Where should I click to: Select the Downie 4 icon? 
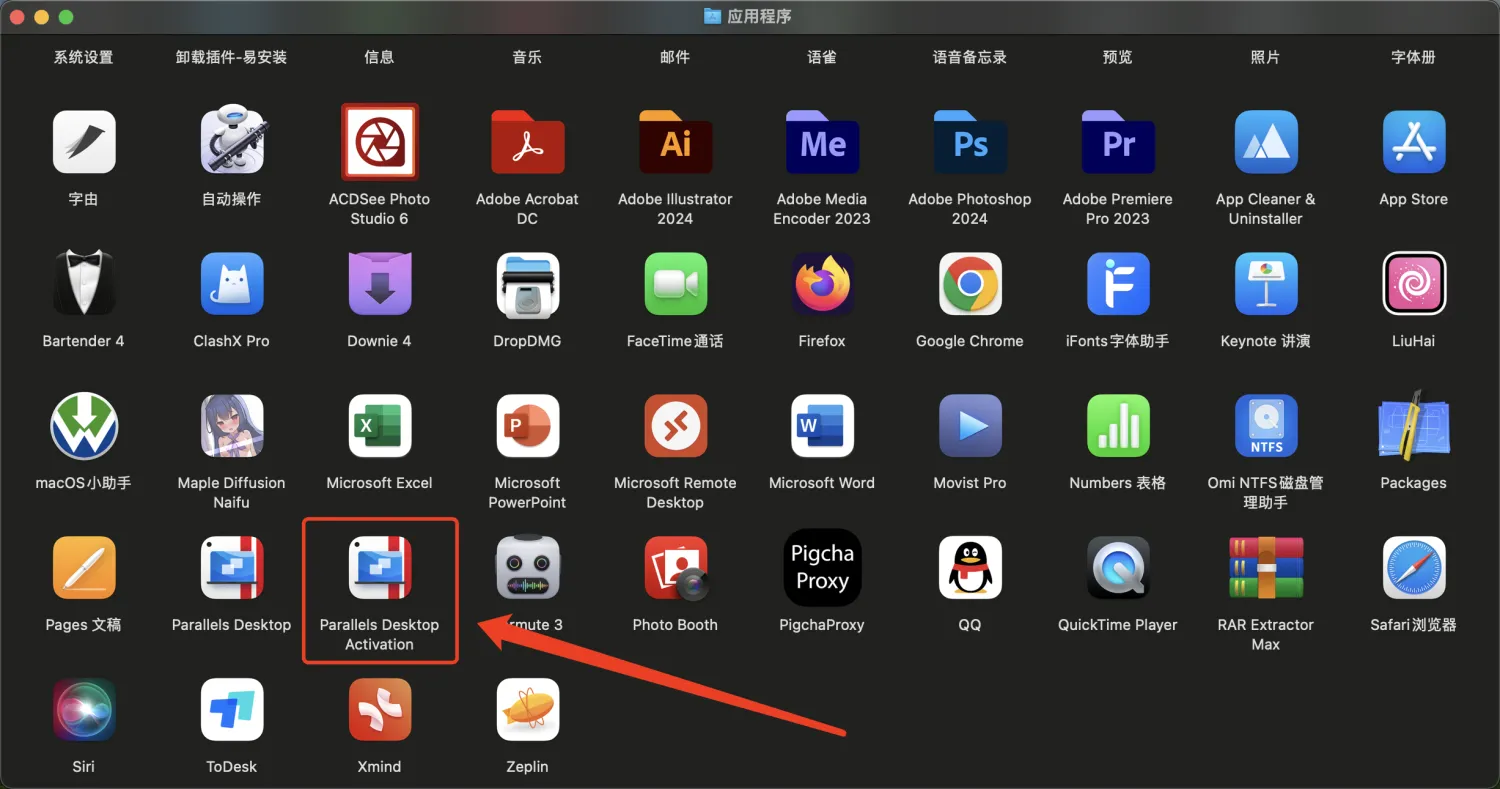tap(379, 284)
